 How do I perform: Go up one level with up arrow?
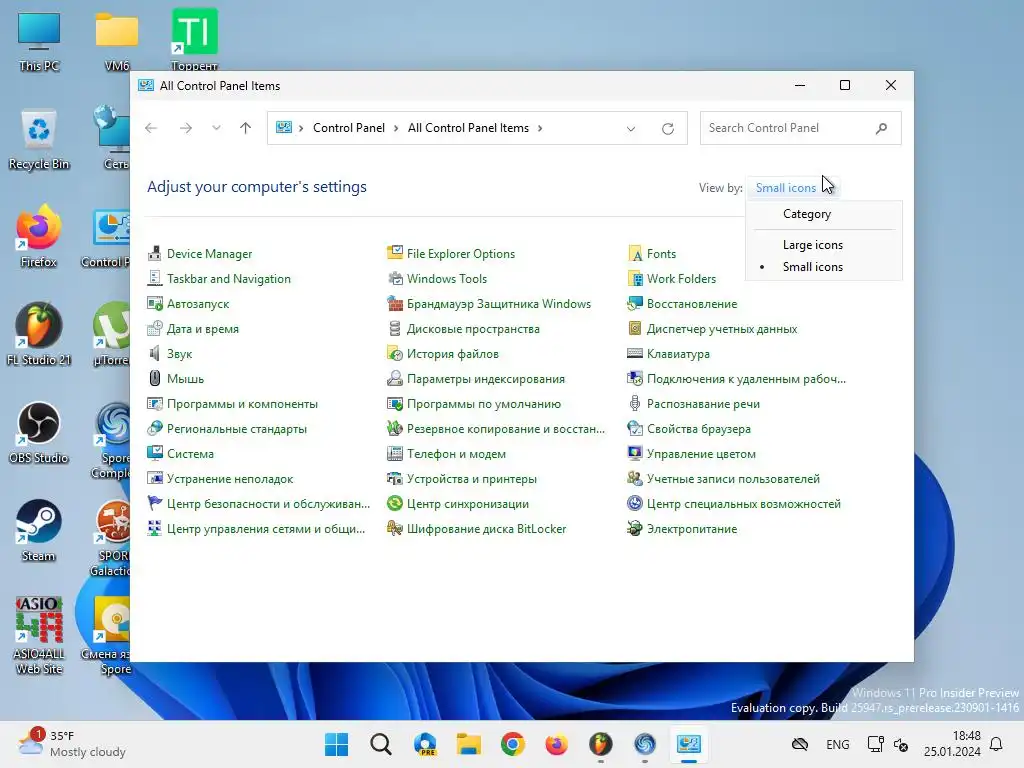pyautogui.click(x=246, y=128)
